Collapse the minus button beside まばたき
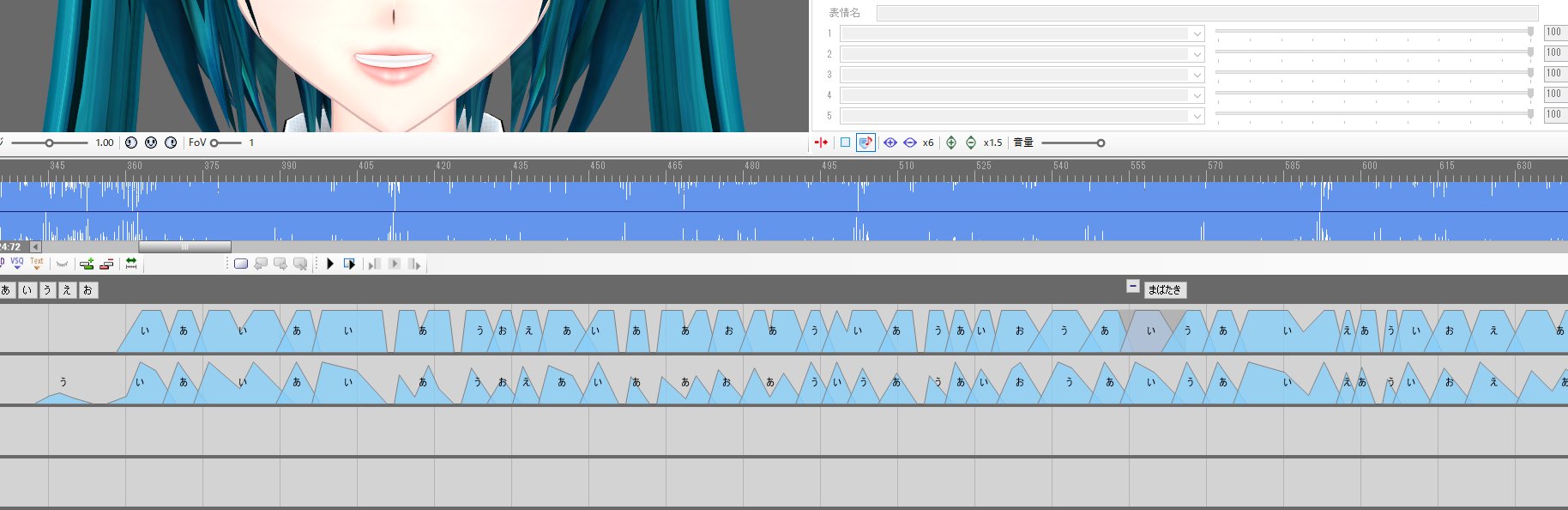 pos(1133,287)
